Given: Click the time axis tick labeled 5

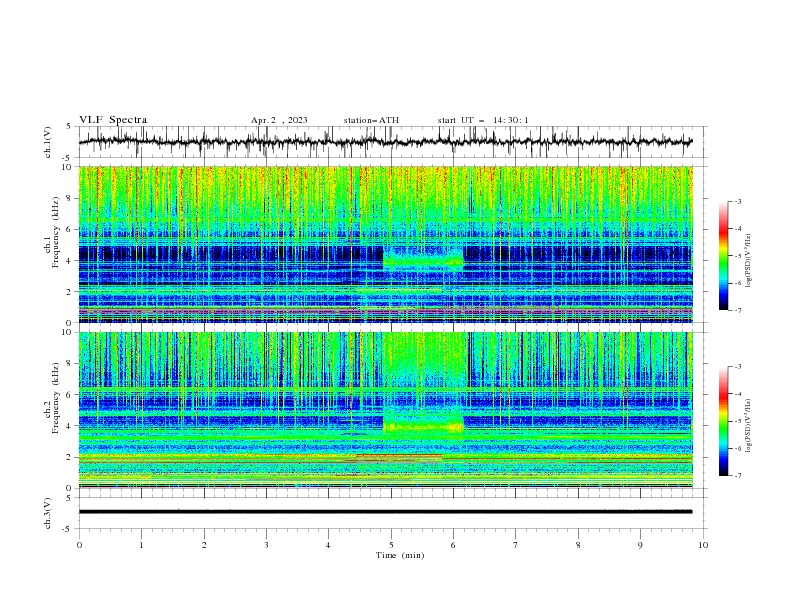Looking at the screenshot, I should (391, 545).
